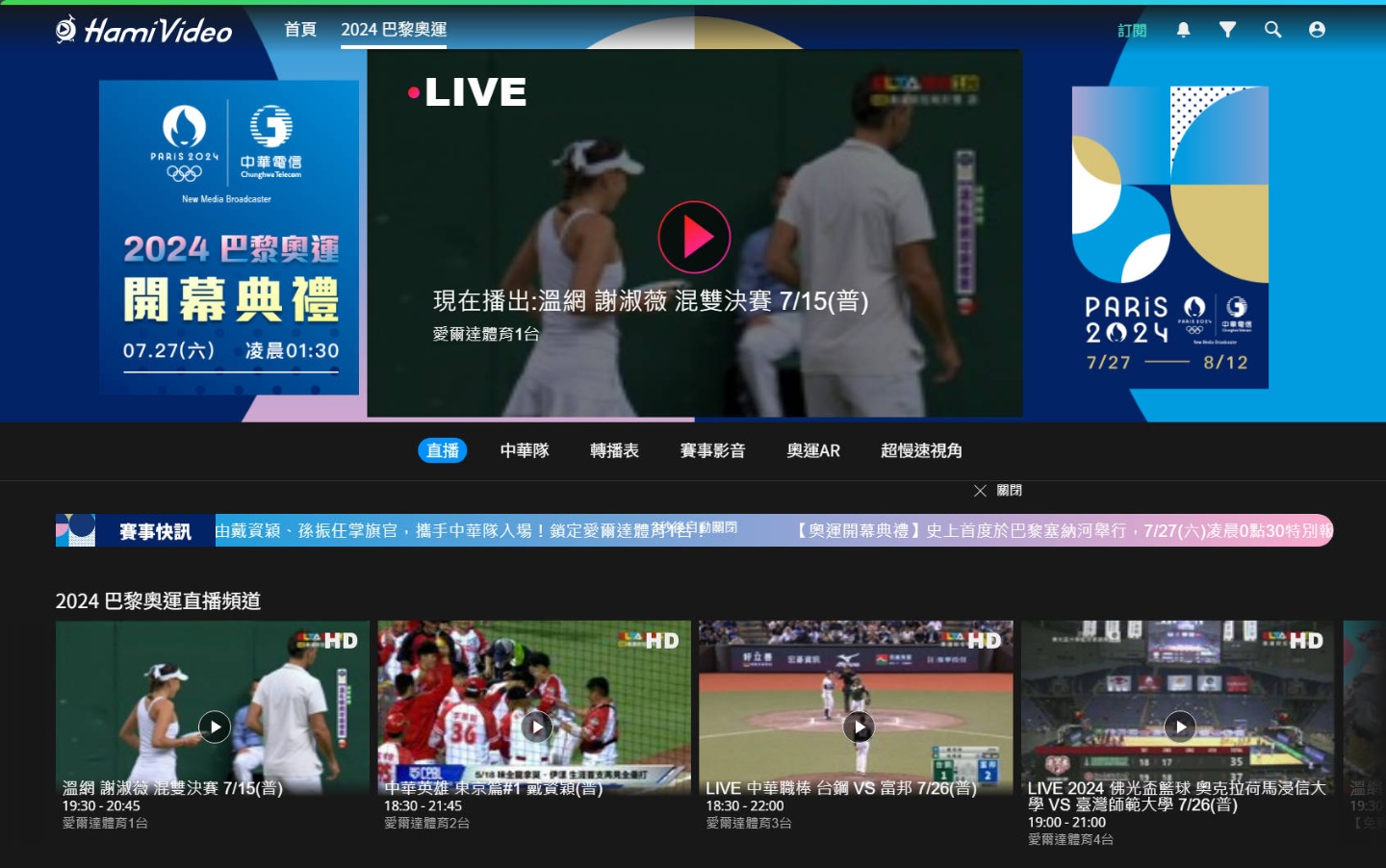Play the main LIVE video

tap(694, 237)
